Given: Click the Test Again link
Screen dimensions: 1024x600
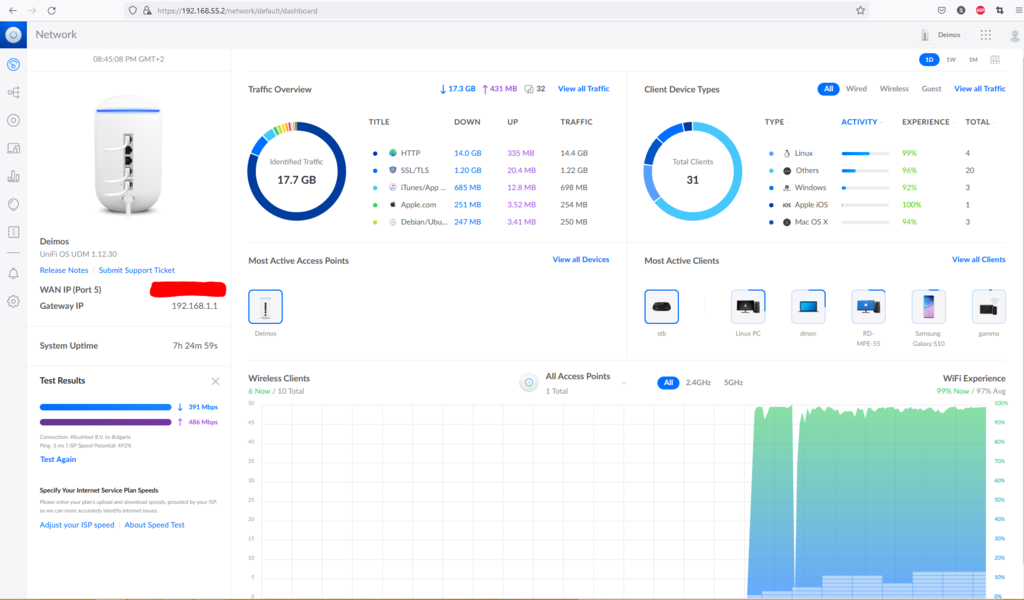Looking at the screenshot, I should tap(58, 460).
